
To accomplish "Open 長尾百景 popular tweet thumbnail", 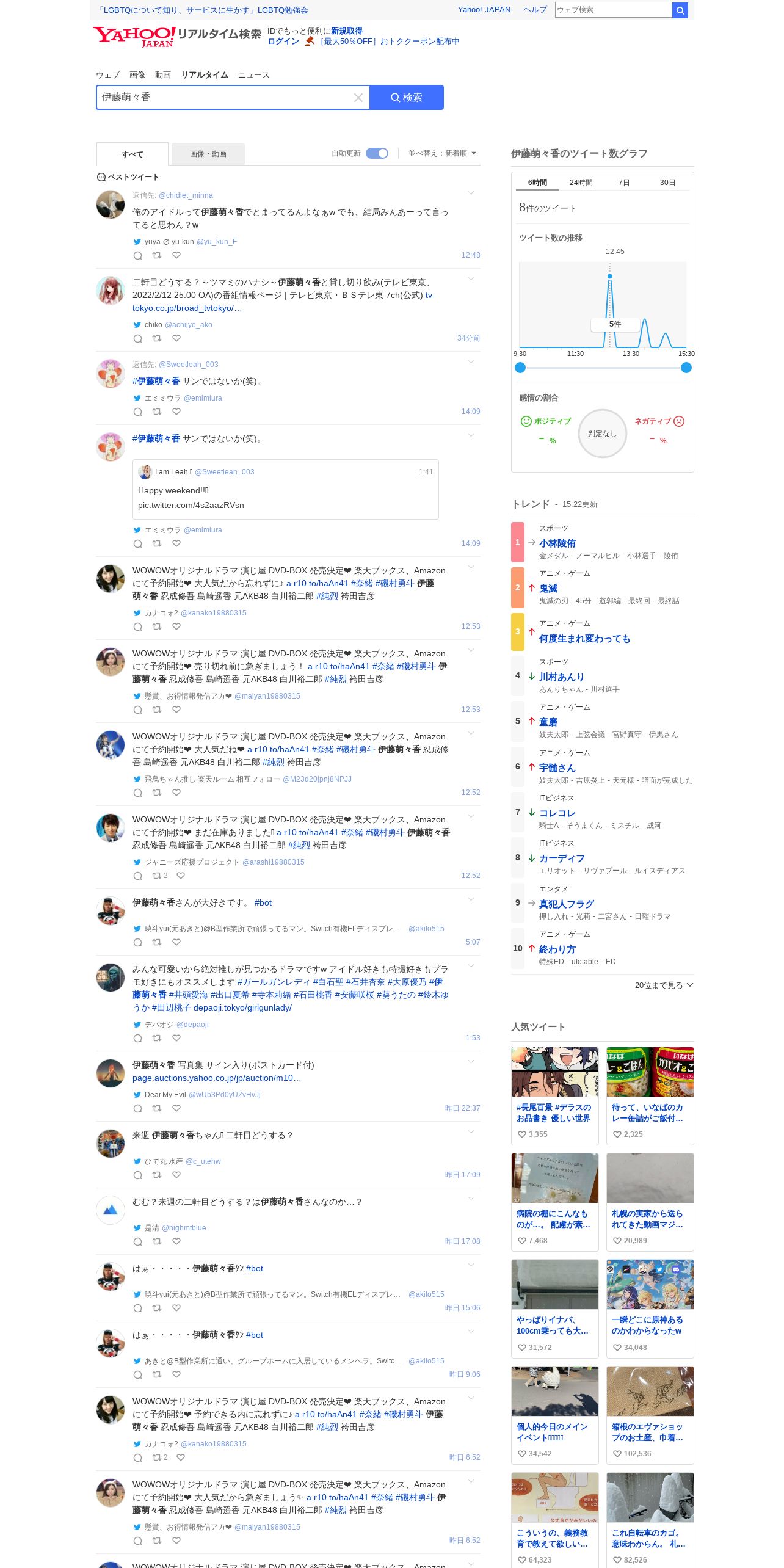I will 555,1072.
